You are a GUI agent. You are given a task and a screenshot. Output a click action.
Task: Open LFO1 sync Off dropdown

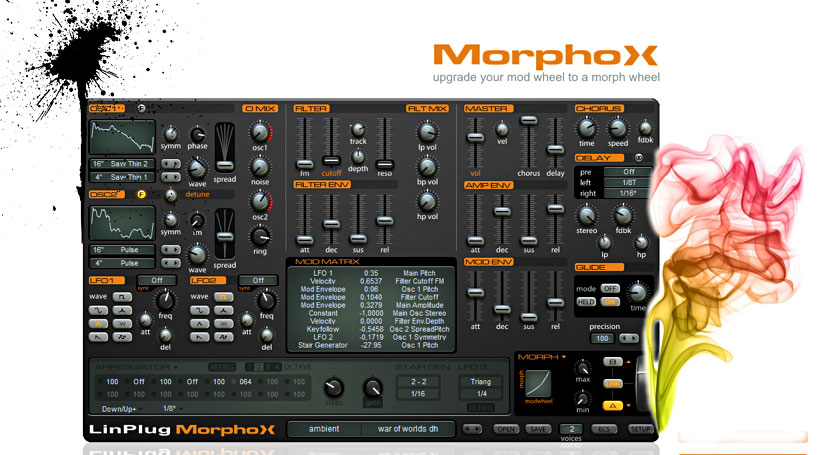pyautogui.click(x=157, y=281)
